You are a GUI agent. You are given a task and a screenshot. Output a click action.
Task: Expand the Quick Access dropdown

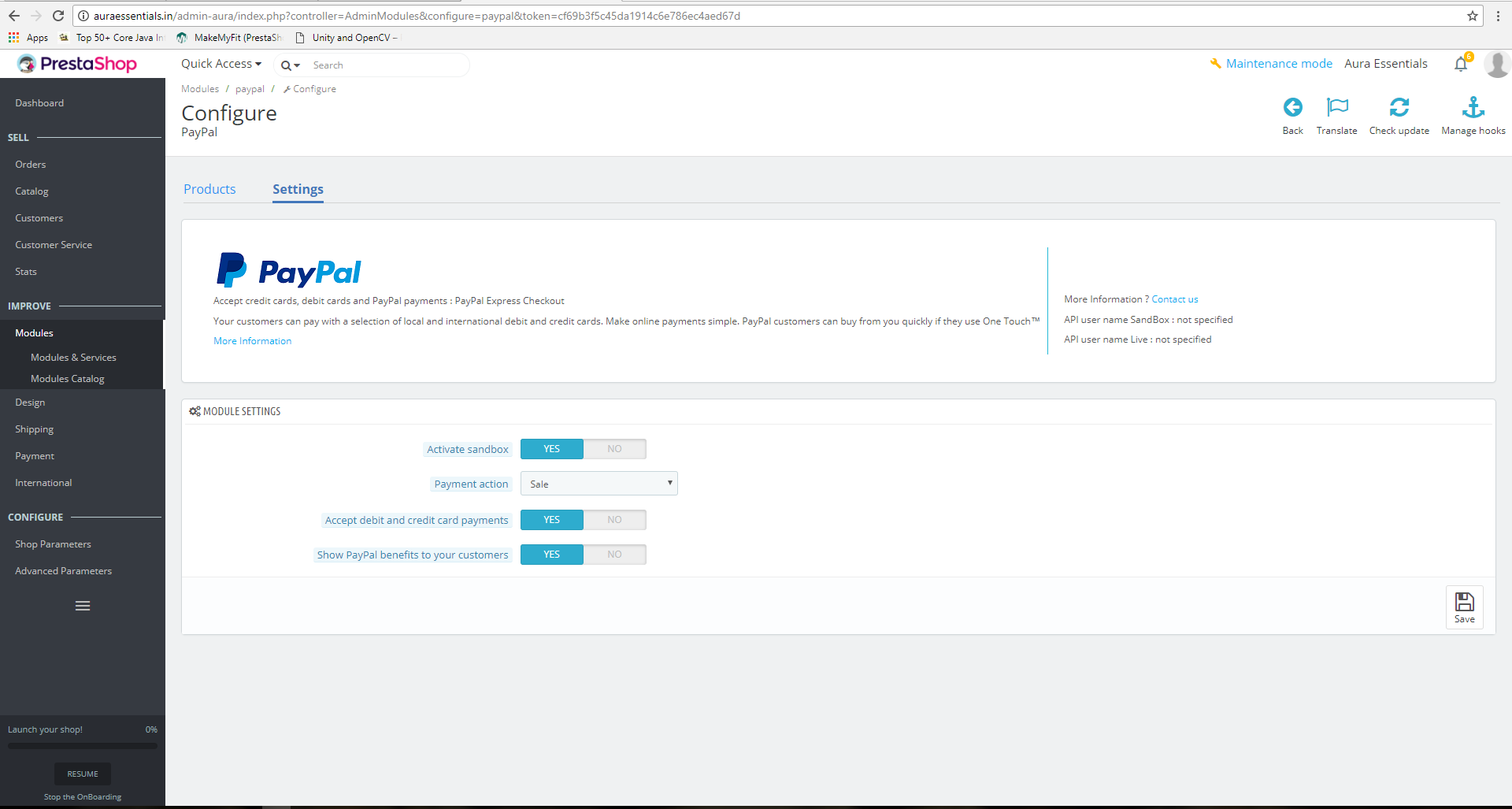click(x=221, y=64)
